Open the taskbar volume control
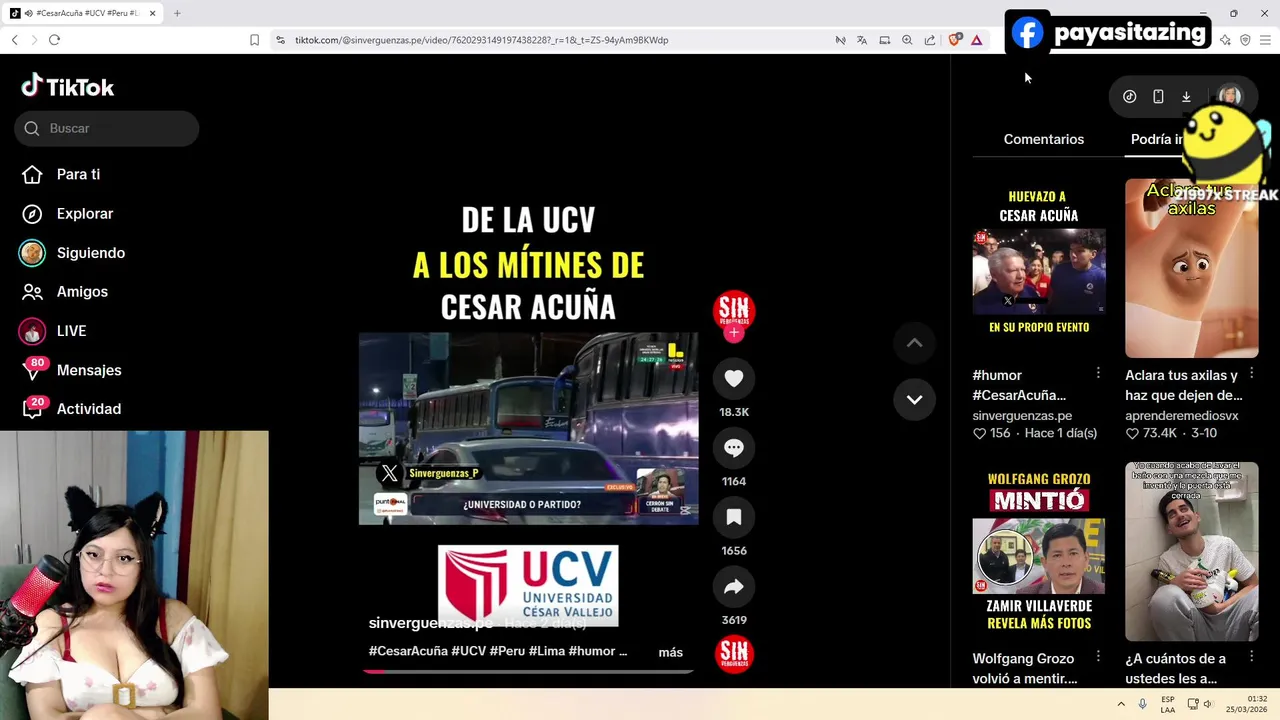This screenshot has height=720, width=1280. coord(1207,704)
